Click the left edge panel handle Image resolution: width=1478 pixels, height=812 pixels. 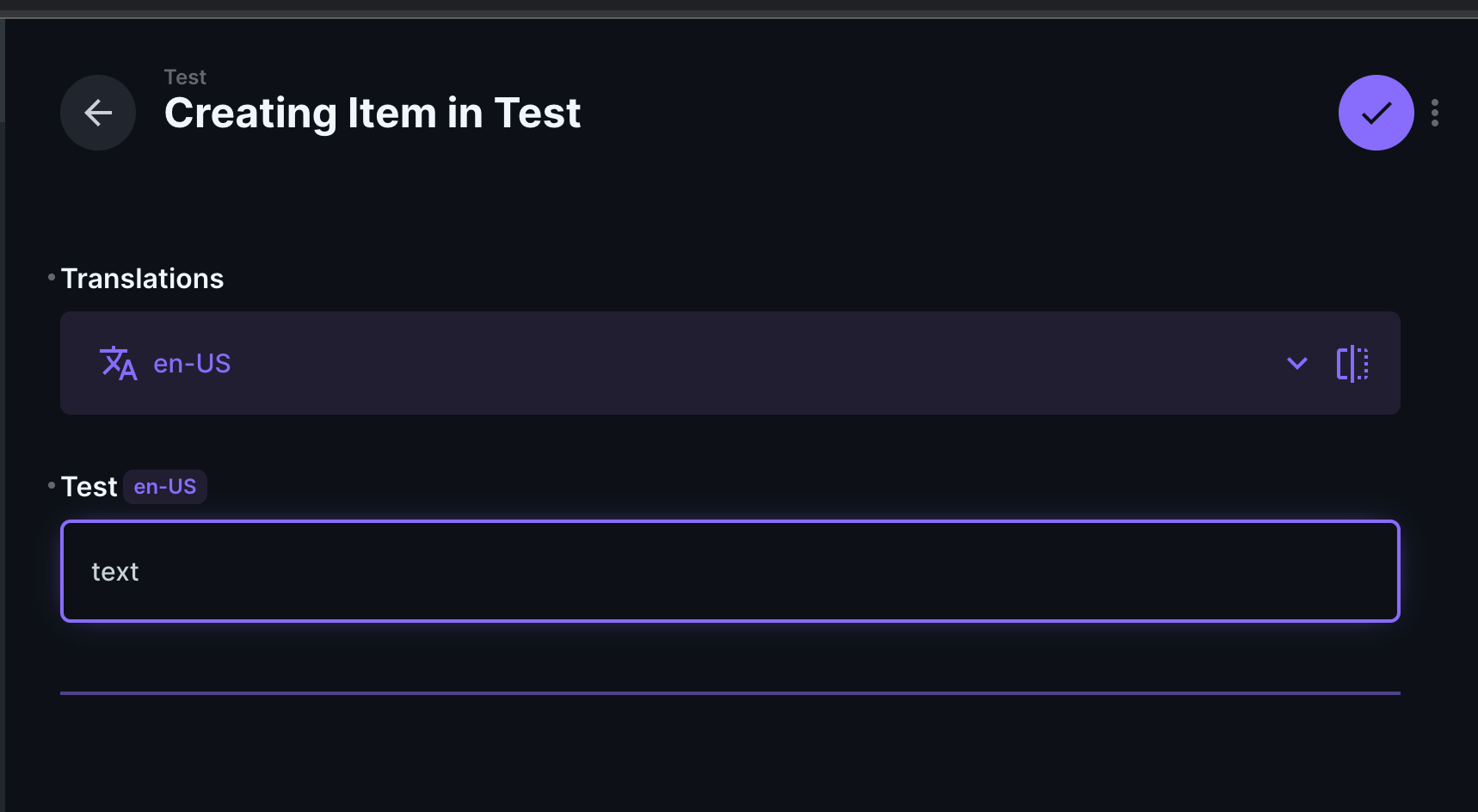[3, 71]
